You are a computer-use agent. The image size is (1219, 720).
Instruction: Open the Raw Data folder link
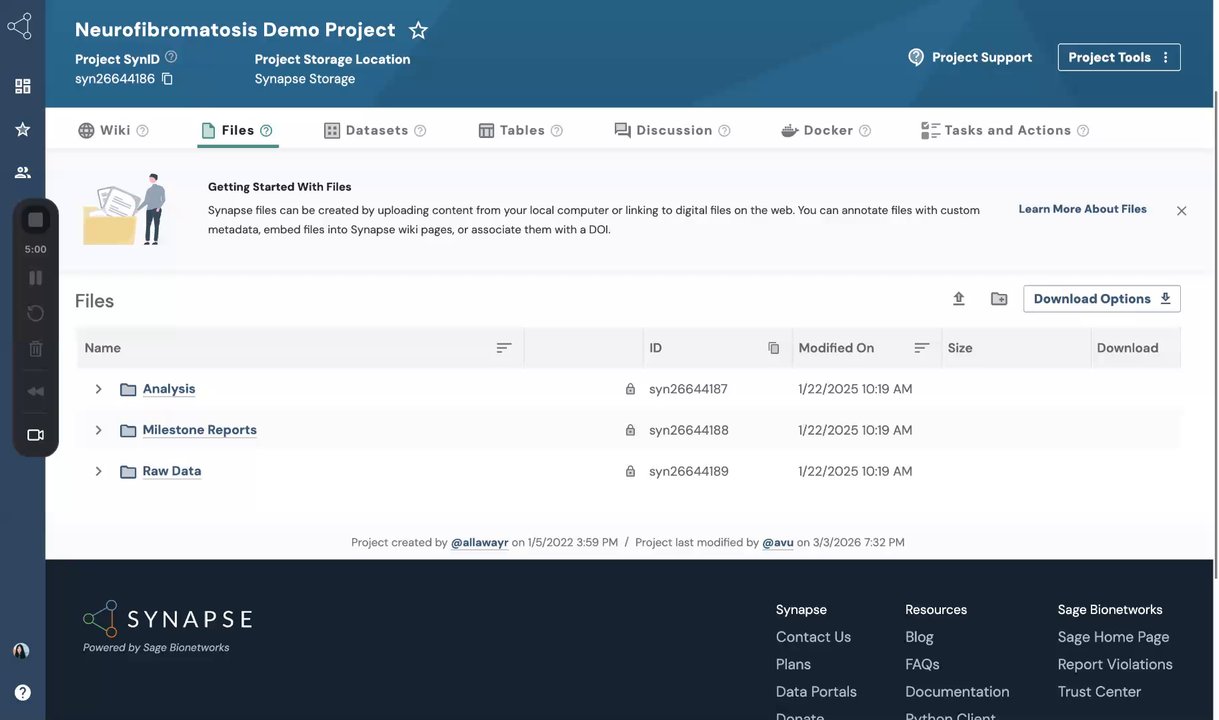(172, 471)
